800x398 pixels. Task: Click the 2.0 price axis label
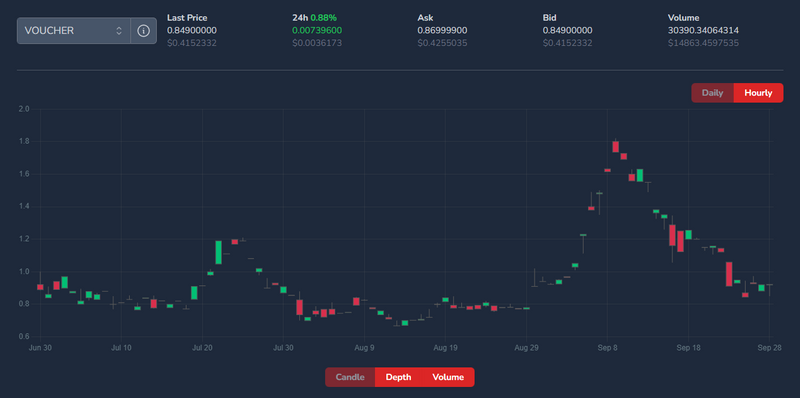click(24, 109)
